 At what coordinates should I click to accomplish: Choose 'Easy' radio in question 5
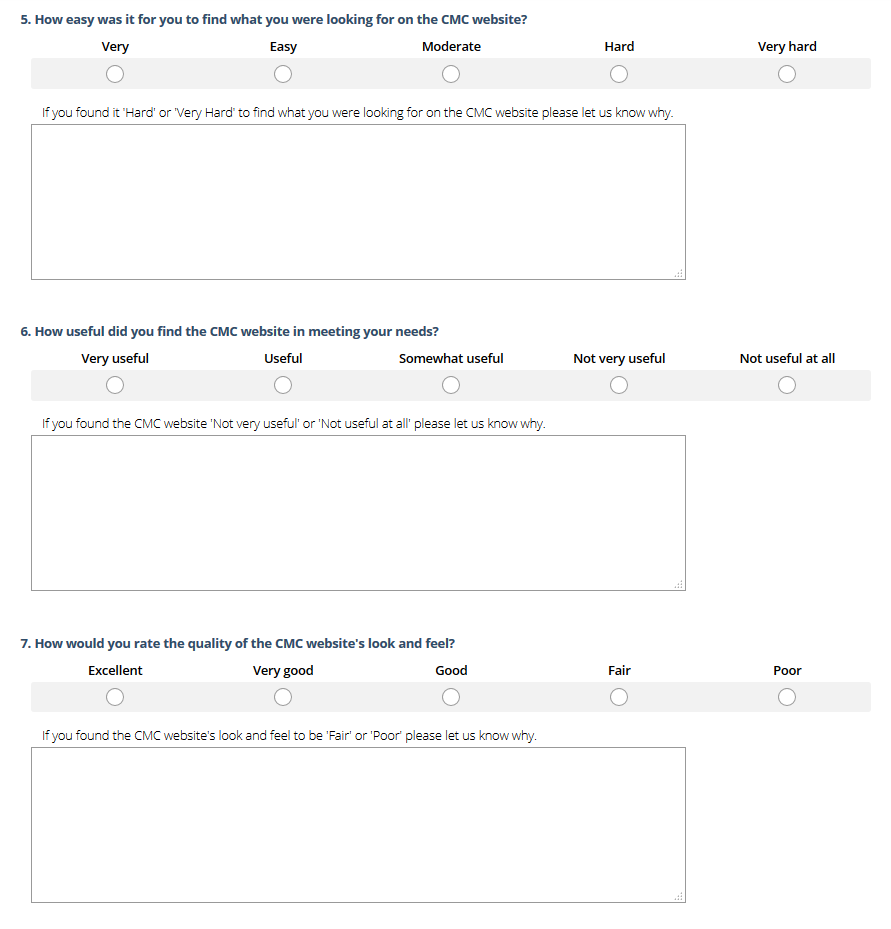pyautogui.click(x=283, y=74)
